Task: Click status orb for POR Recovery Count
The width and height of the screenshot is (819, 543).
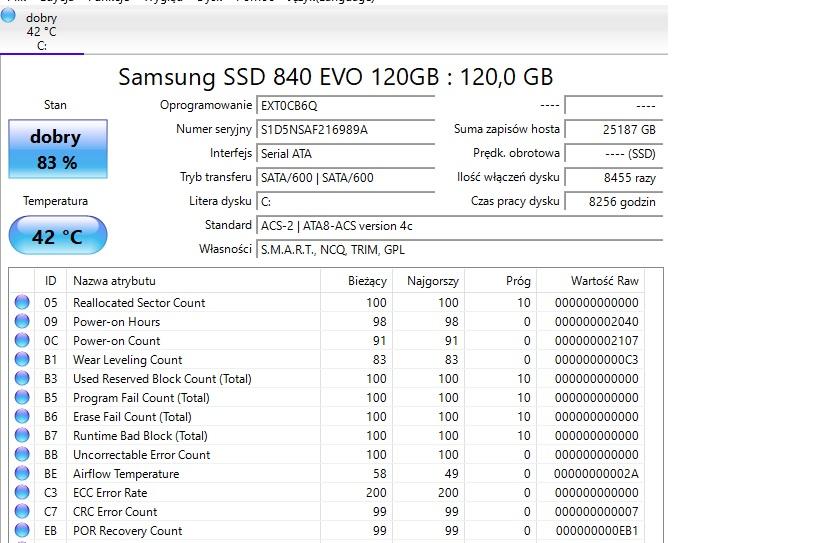Action: pos(22,531)
